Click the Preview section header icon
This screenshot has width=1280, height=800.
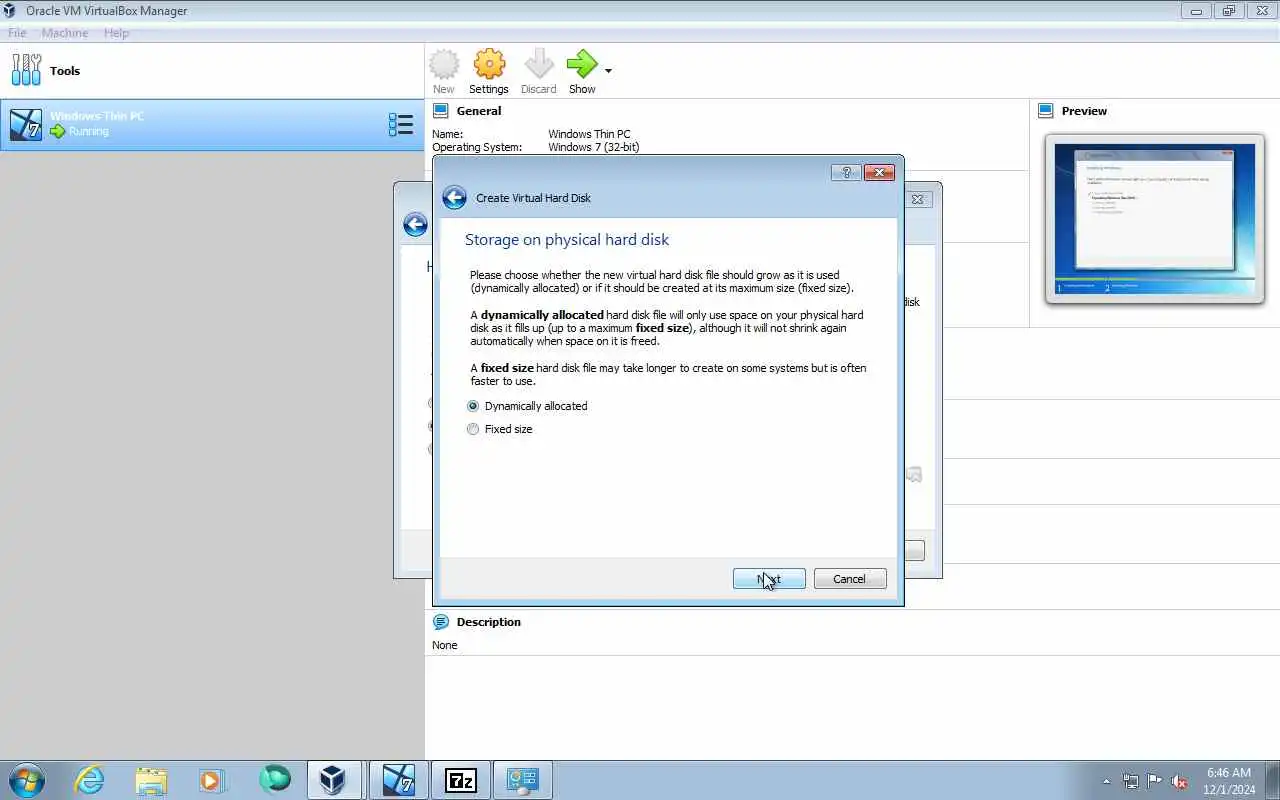[x=1046, y=111]
